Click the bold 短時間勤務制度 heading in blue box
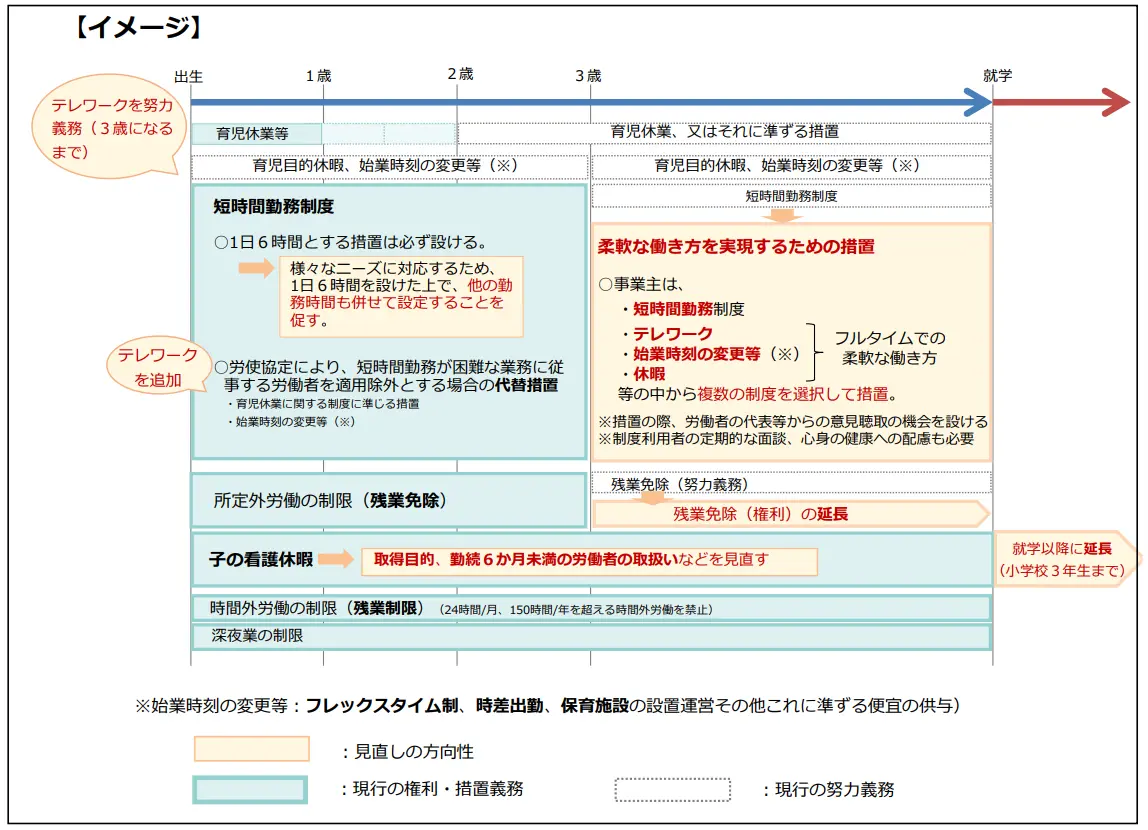 click(273, 206)
